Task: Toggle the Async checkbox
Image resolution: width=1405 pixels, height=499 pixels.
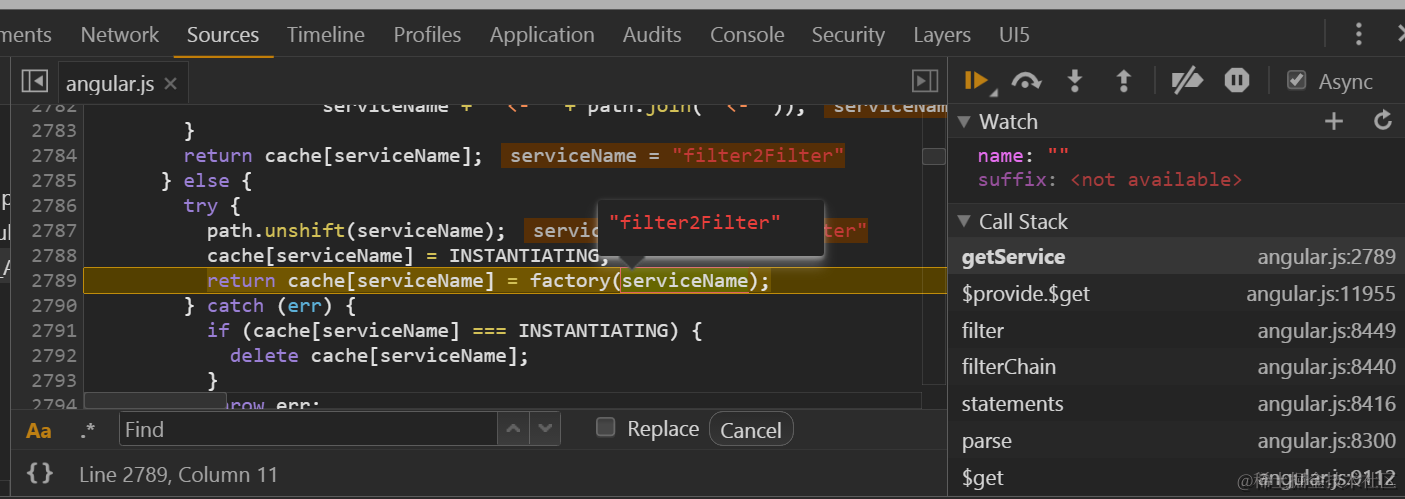Action: click(x=1297, y=81)
